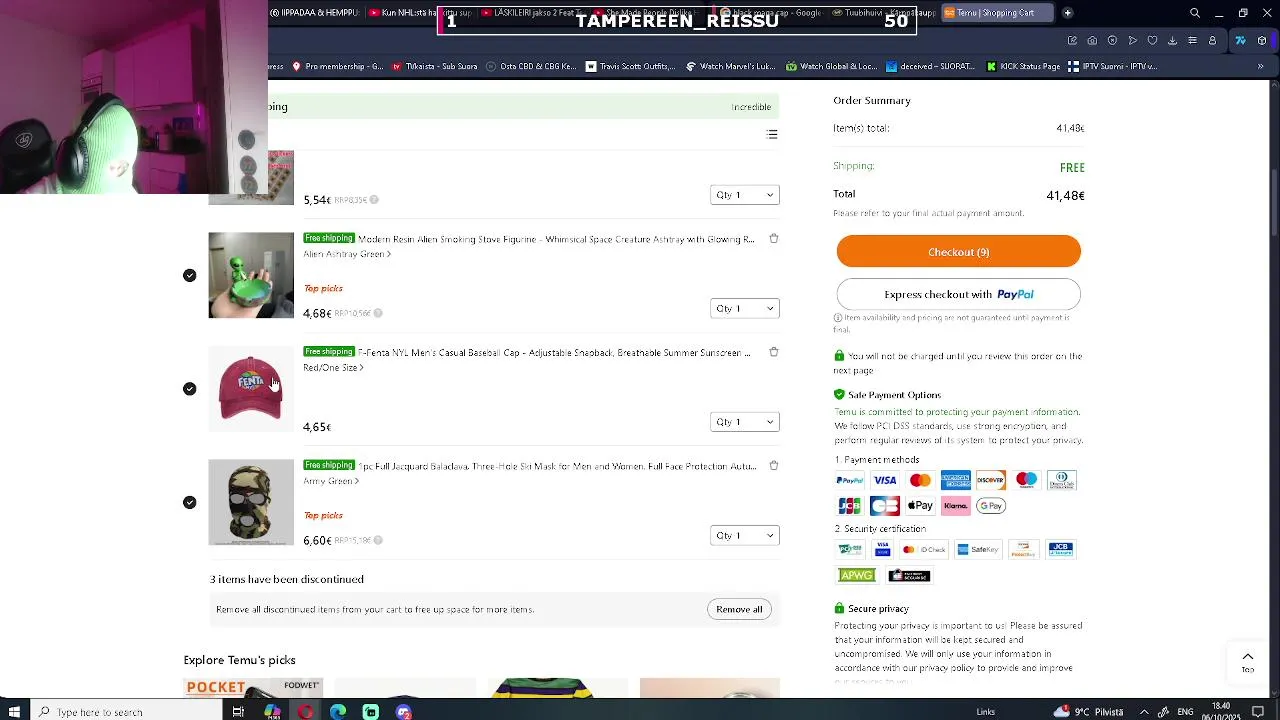Image resolution: width=1280 pixels, height=720 pixels.
Task: Open Task View on the taskbar
Action: (x=238, y=712)
